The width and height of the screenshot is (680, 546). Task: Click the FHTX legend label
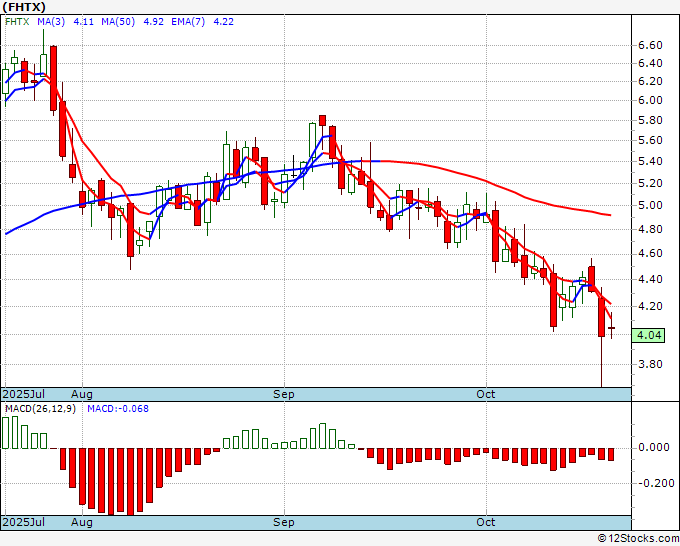pyautogui.click(x=17, y=21)
